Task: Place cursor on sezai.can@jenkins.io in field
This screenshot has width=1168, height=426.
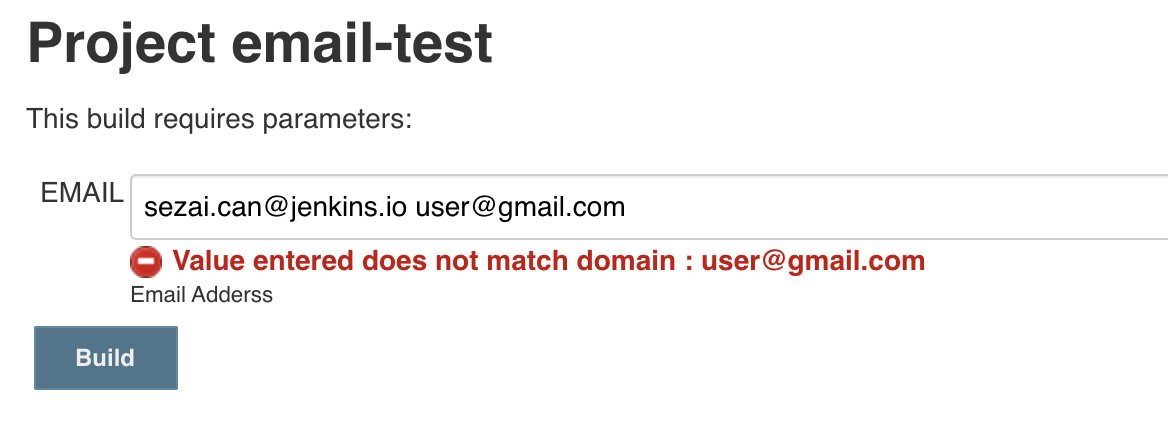Action: (276, 207)
